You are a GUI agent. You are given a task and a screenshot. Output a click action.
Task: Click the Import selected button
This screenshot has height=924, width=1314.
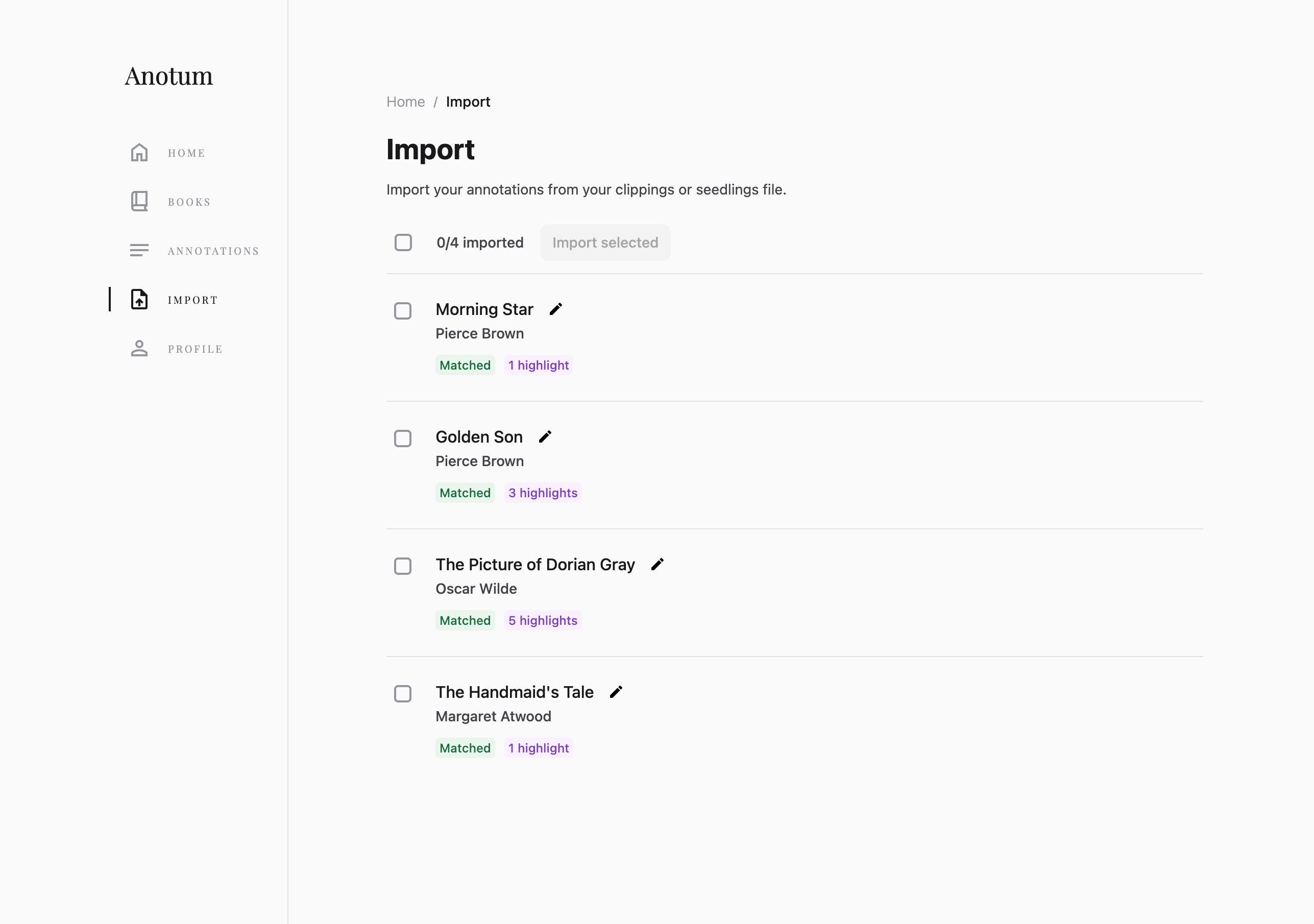point(605,242)
